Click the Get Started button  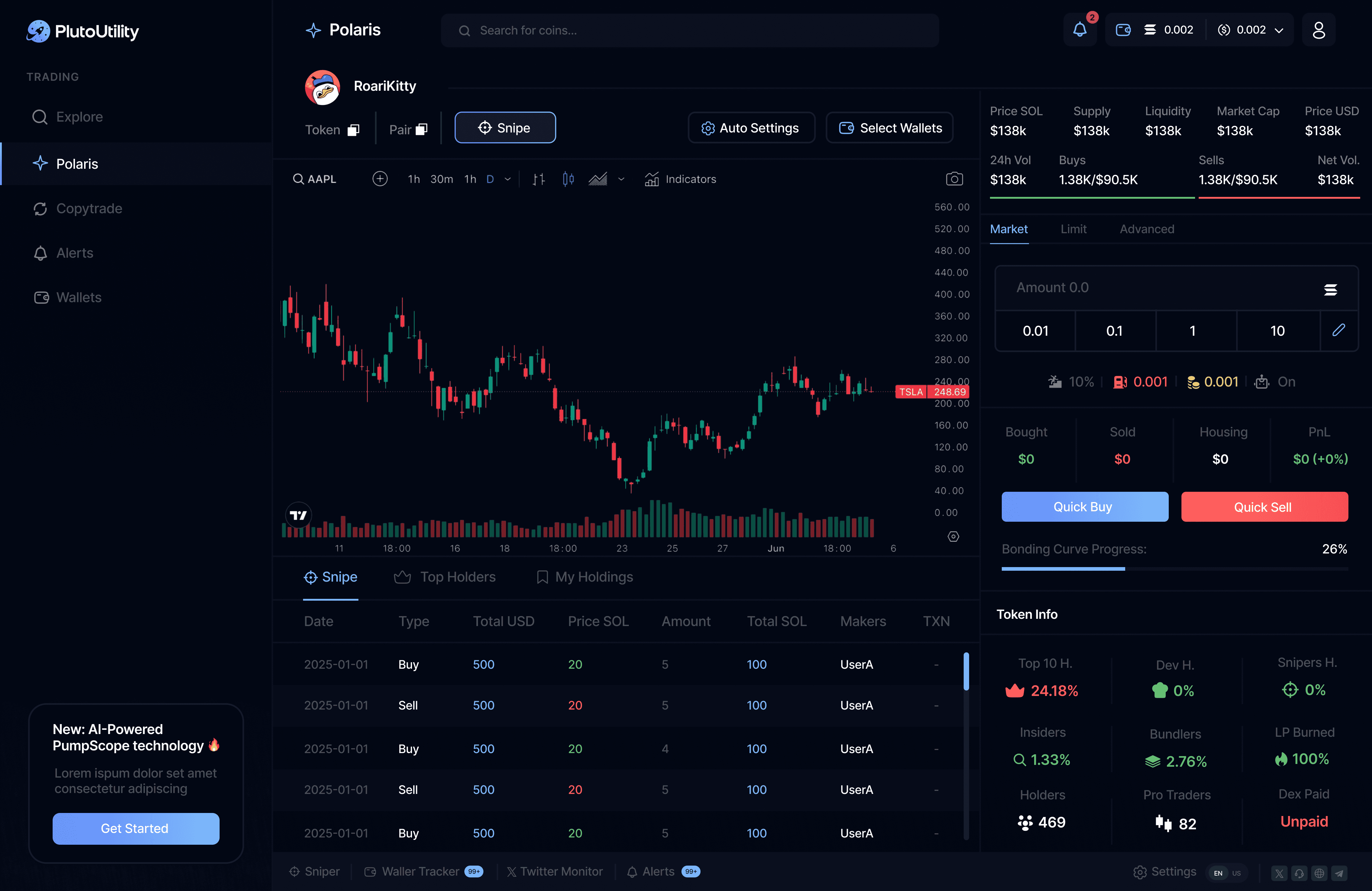coord(136,828)
